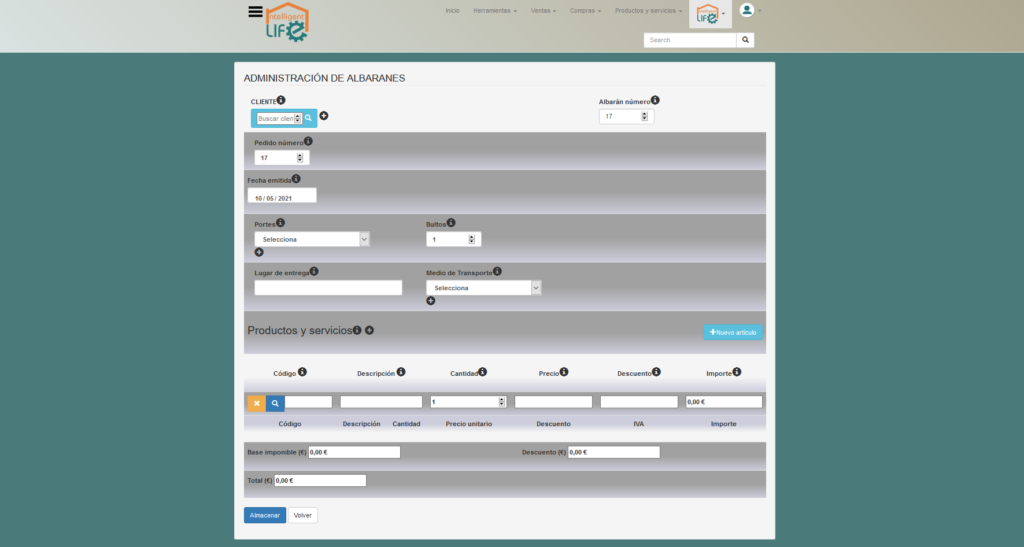Click the ADMINISTRACIÓN DE ALBARANES title
This screenshot has height=547, width=1024.
(325, 78)
